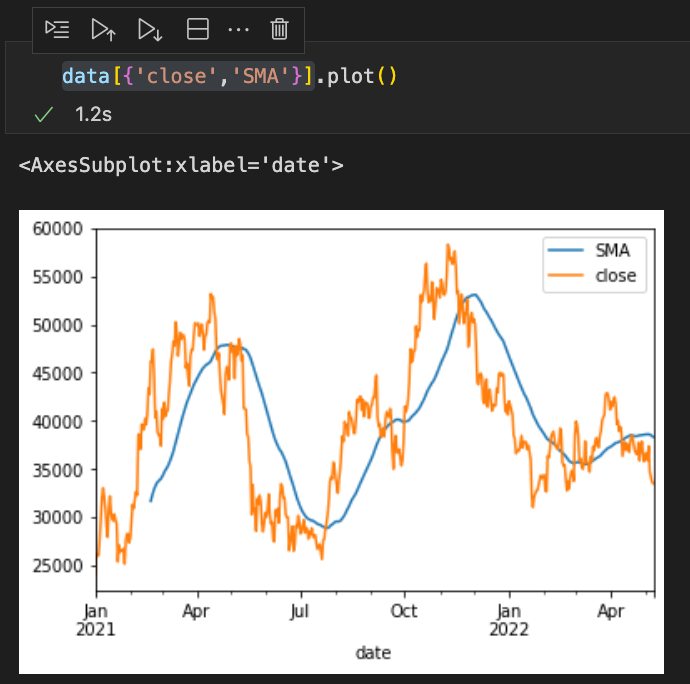
Task: Click the green execution success checkmark
Action: [x=44, y=114]
